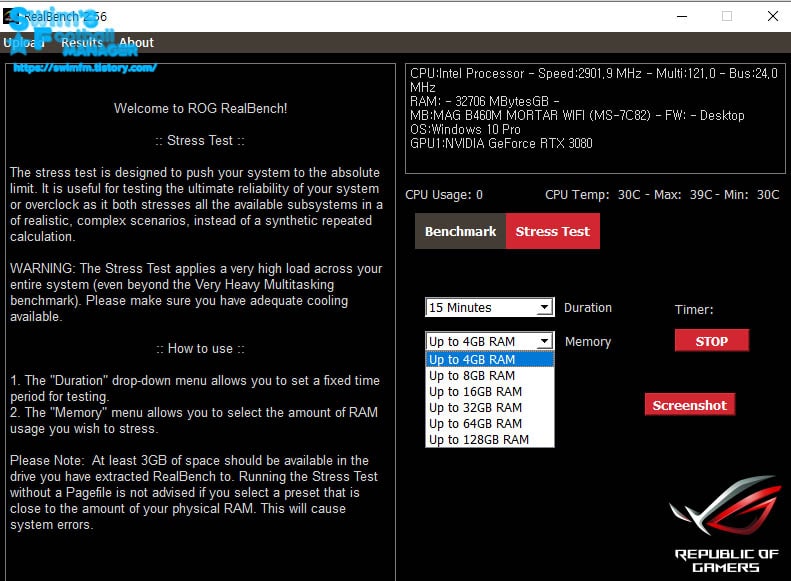Choose Up to 32GB RAM option

[x=489, y=408]
